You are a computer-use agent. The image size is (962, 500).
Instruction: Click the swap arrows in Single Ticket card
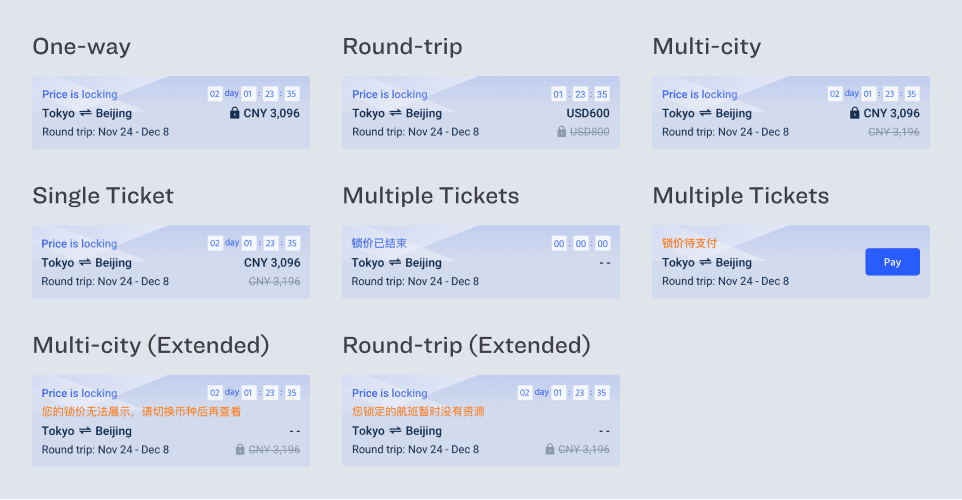point(86,263)
